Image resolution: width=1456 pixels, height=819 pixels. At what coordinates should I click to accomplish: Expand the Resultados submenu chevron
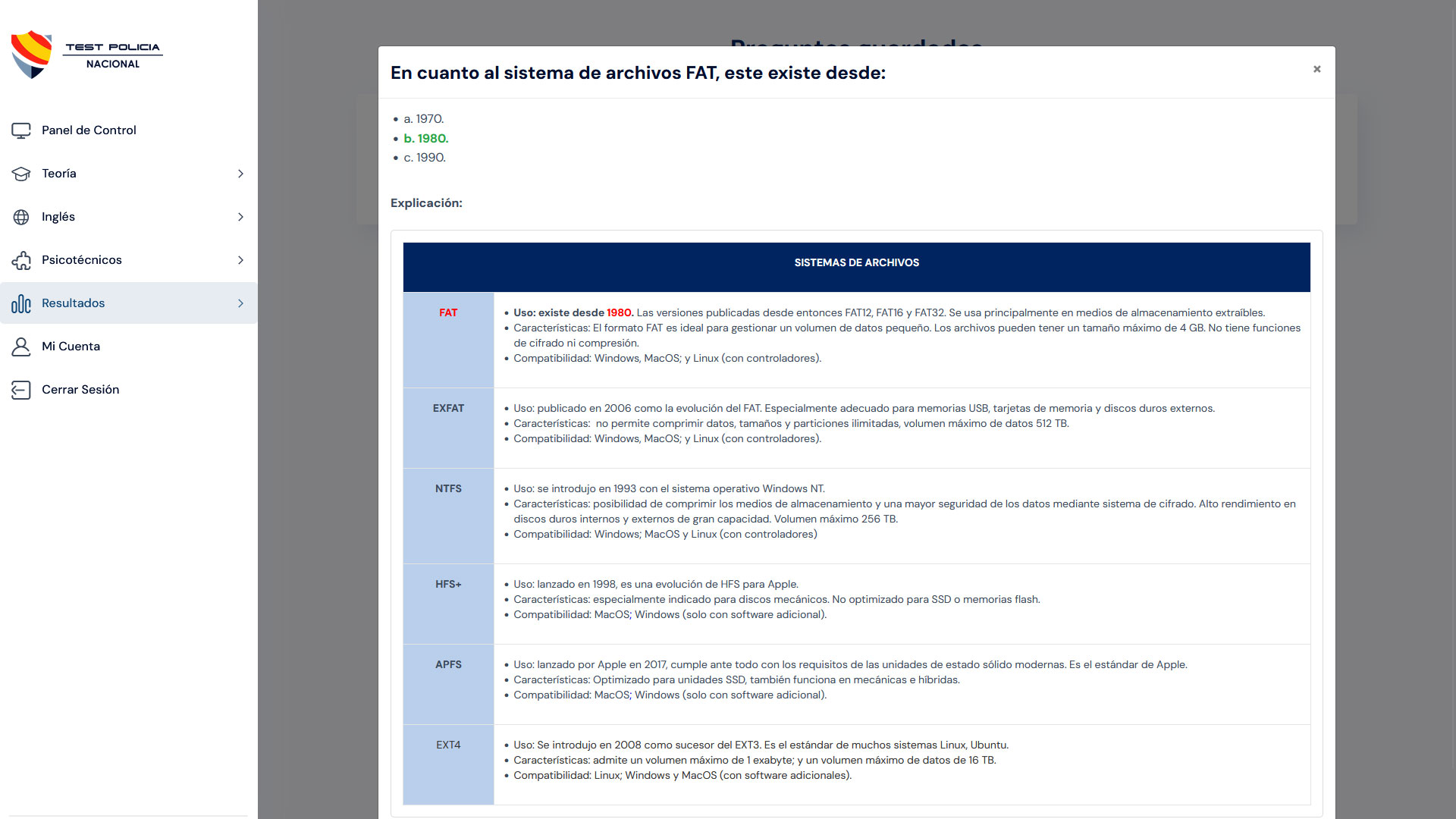(x=240, y=303)
